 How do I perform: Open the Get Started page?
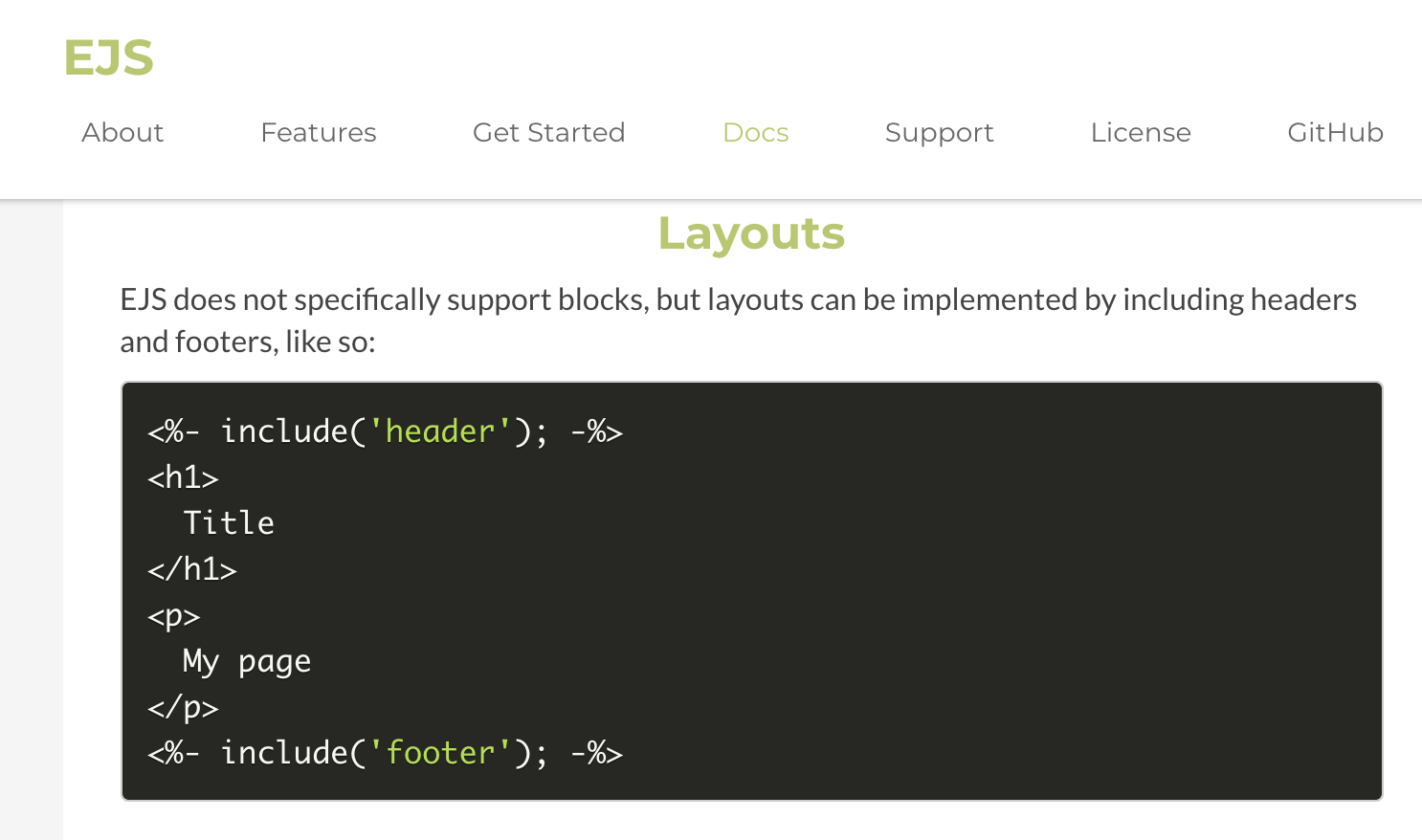click(x=549, y=132)
